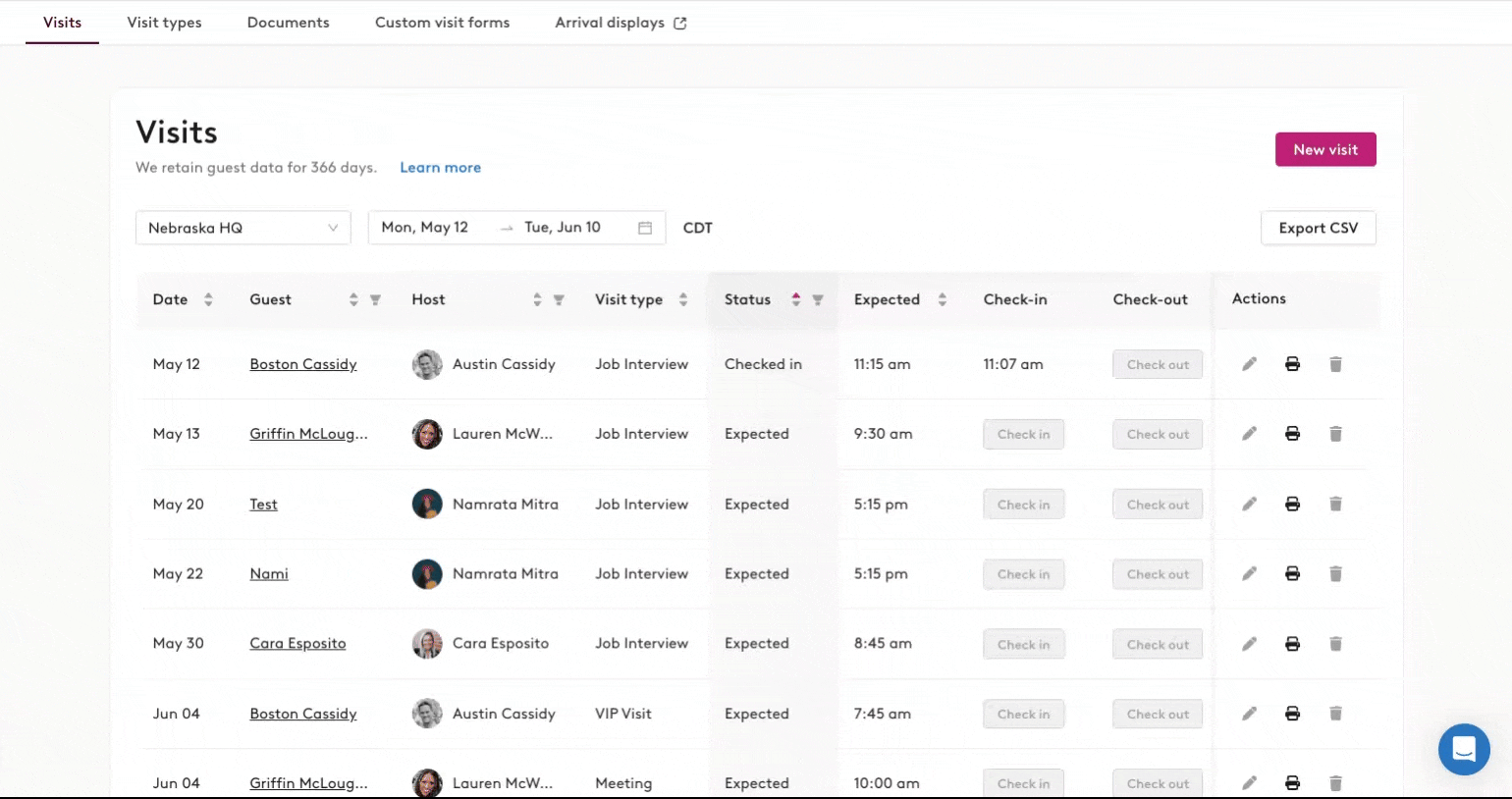Open the Custom visit forms tab
1512x799 pixels.
[442, 23]
